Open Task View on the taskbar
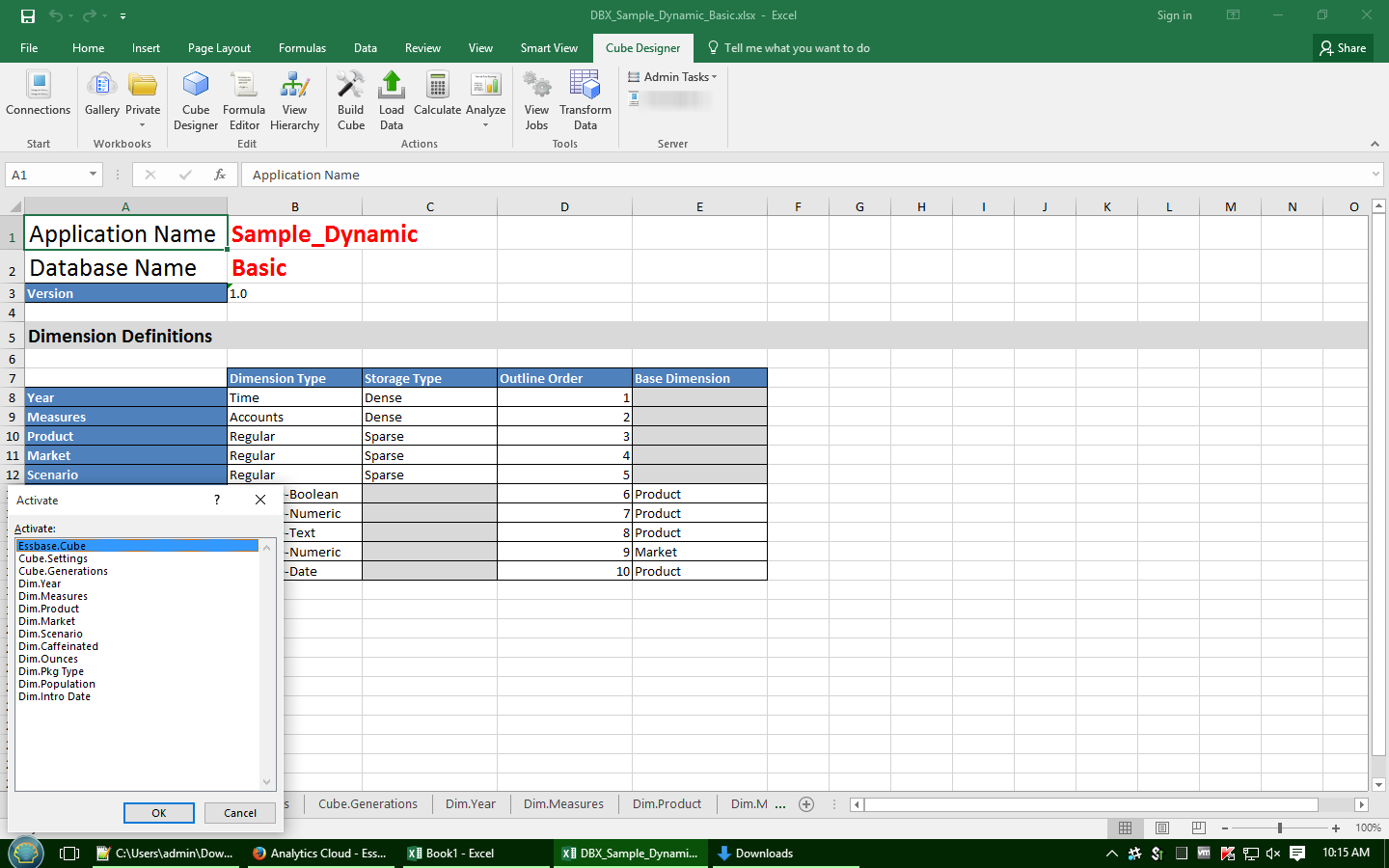The height and width of the screenshot is (868, 1389). click(x=69, y=854)
